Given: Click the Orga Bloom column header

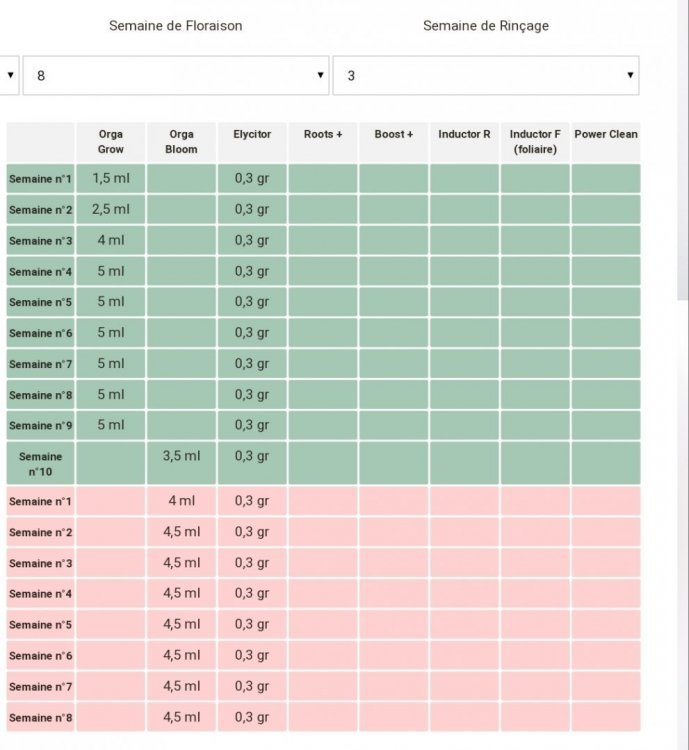Looking at the screenshot, I should pyautogui.click(x=181, y=142).
